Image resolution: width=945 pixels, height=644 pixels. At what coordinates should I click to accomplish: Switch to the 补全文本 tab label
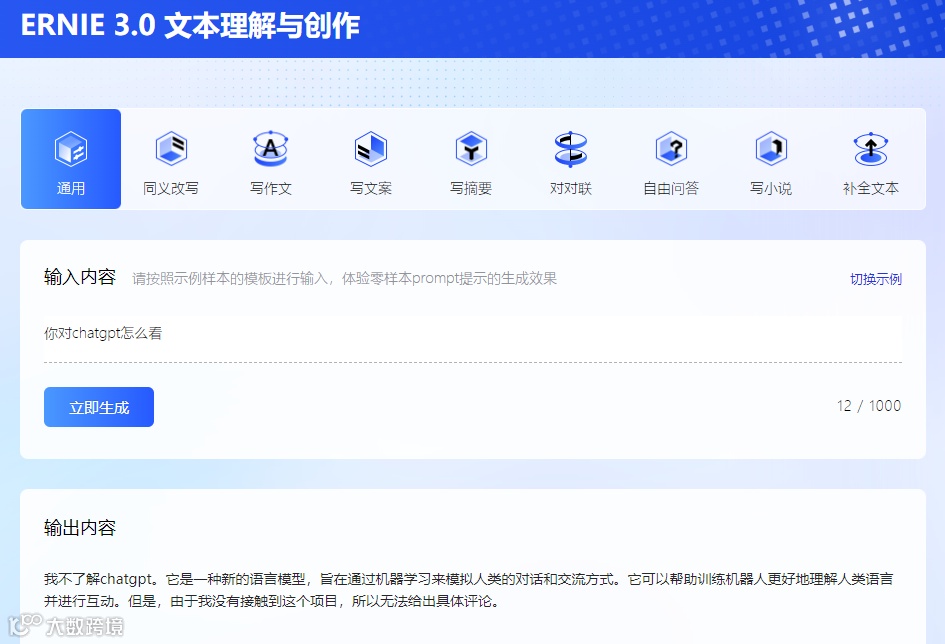[x=871, y=189]
